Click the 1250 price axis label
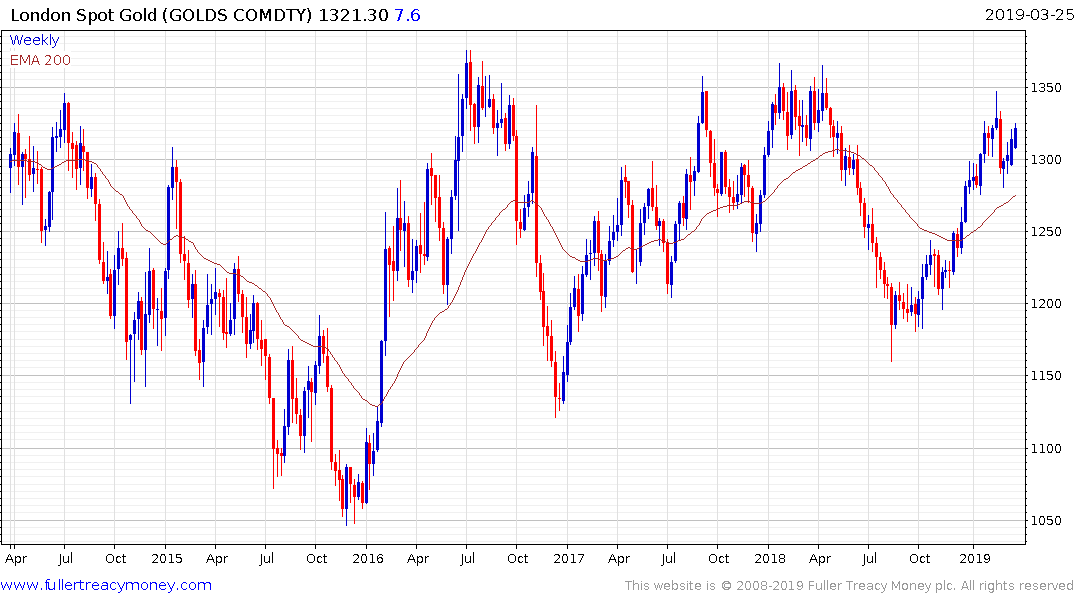1075x600 pixels. (1046, 232)
